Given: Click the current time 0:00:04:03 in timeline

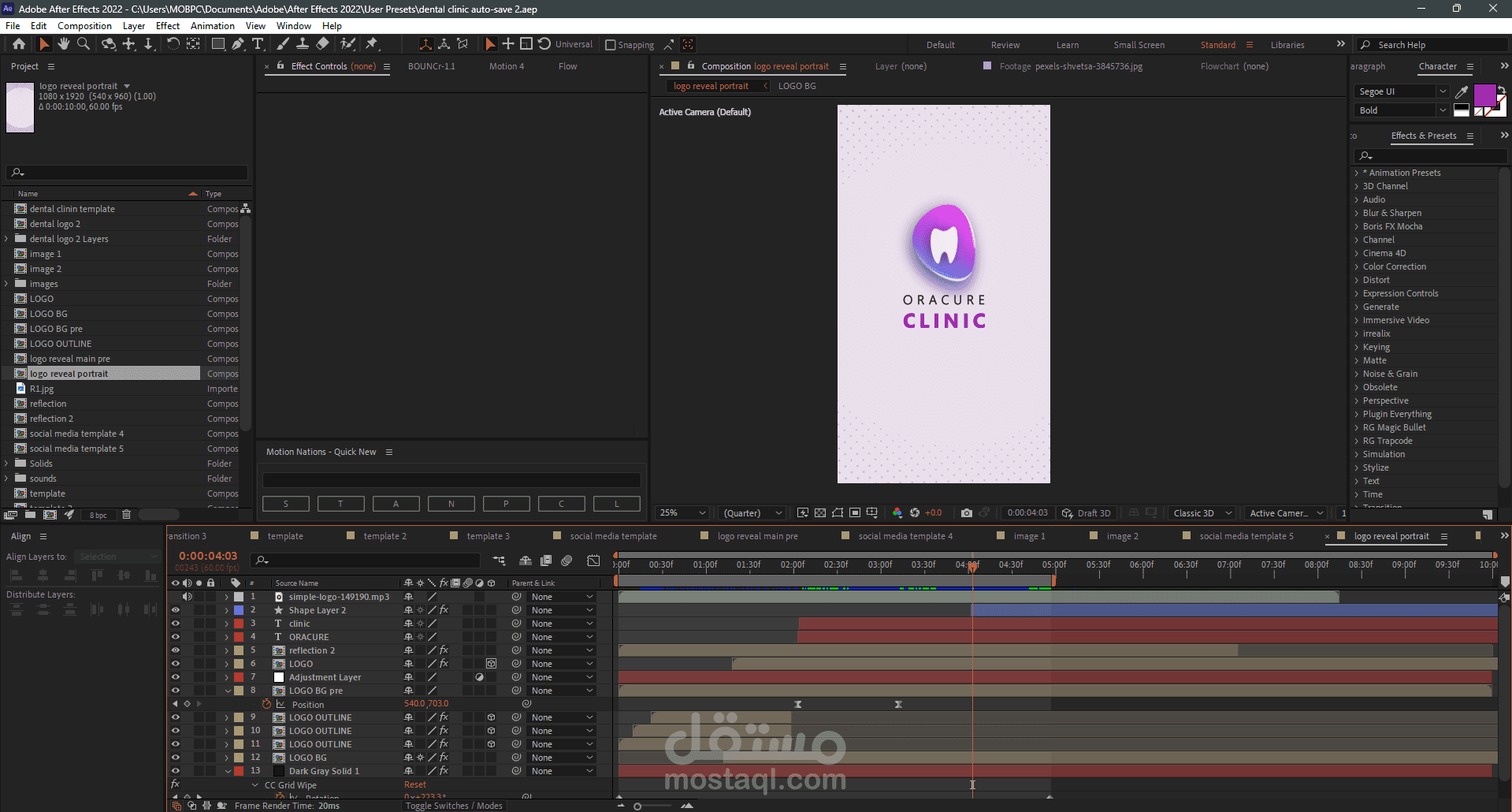Looking at the screenshot, I should click(208, 556).
